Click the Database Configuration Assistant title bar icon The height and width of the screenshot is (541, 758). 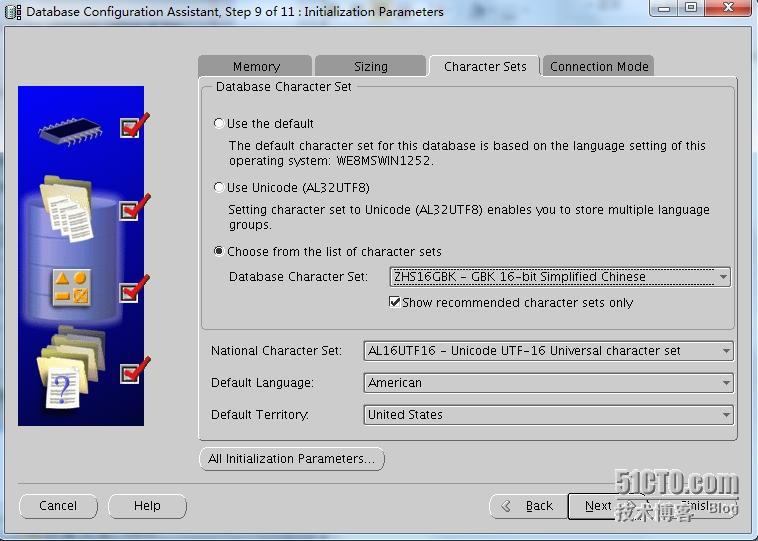click(x=12, y=12)
